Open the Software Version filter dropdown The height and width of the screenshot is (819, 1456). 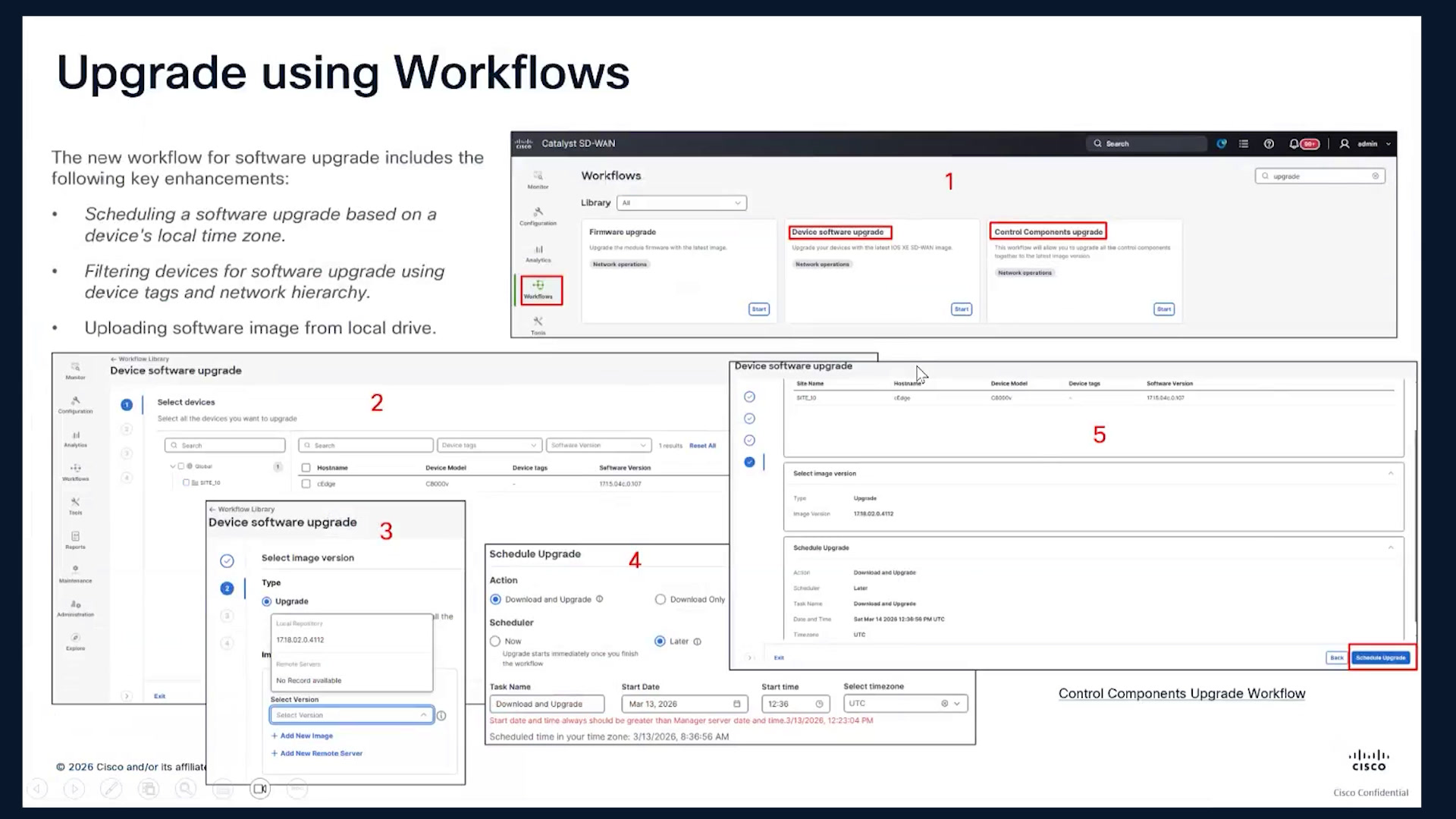click(x=598, y=445)
